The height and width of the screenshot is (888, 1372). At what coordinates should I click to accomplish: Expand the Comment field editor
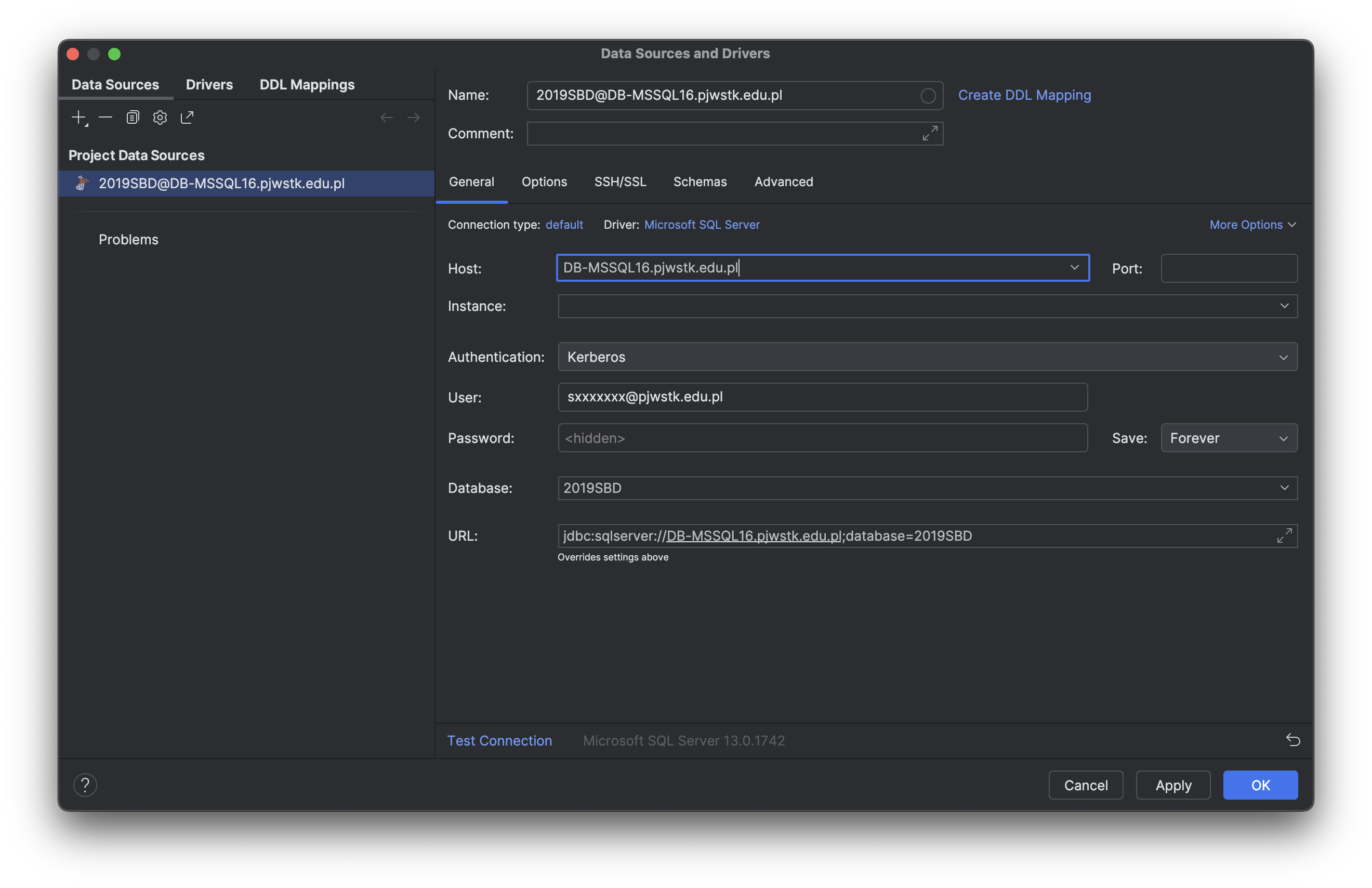pos(929,133)
